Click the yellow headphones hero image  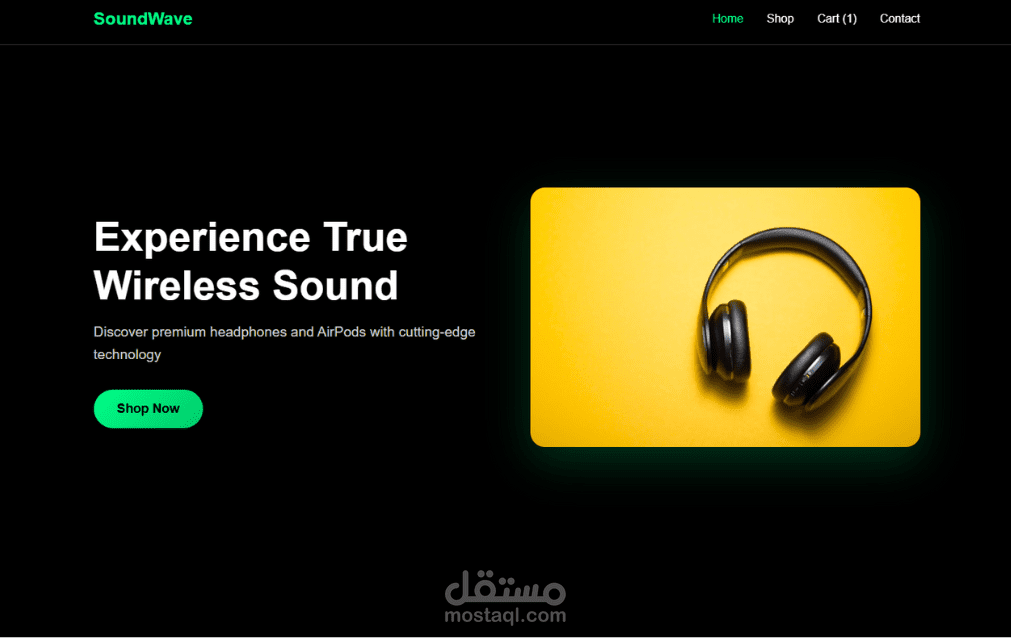tap(725, 317)
